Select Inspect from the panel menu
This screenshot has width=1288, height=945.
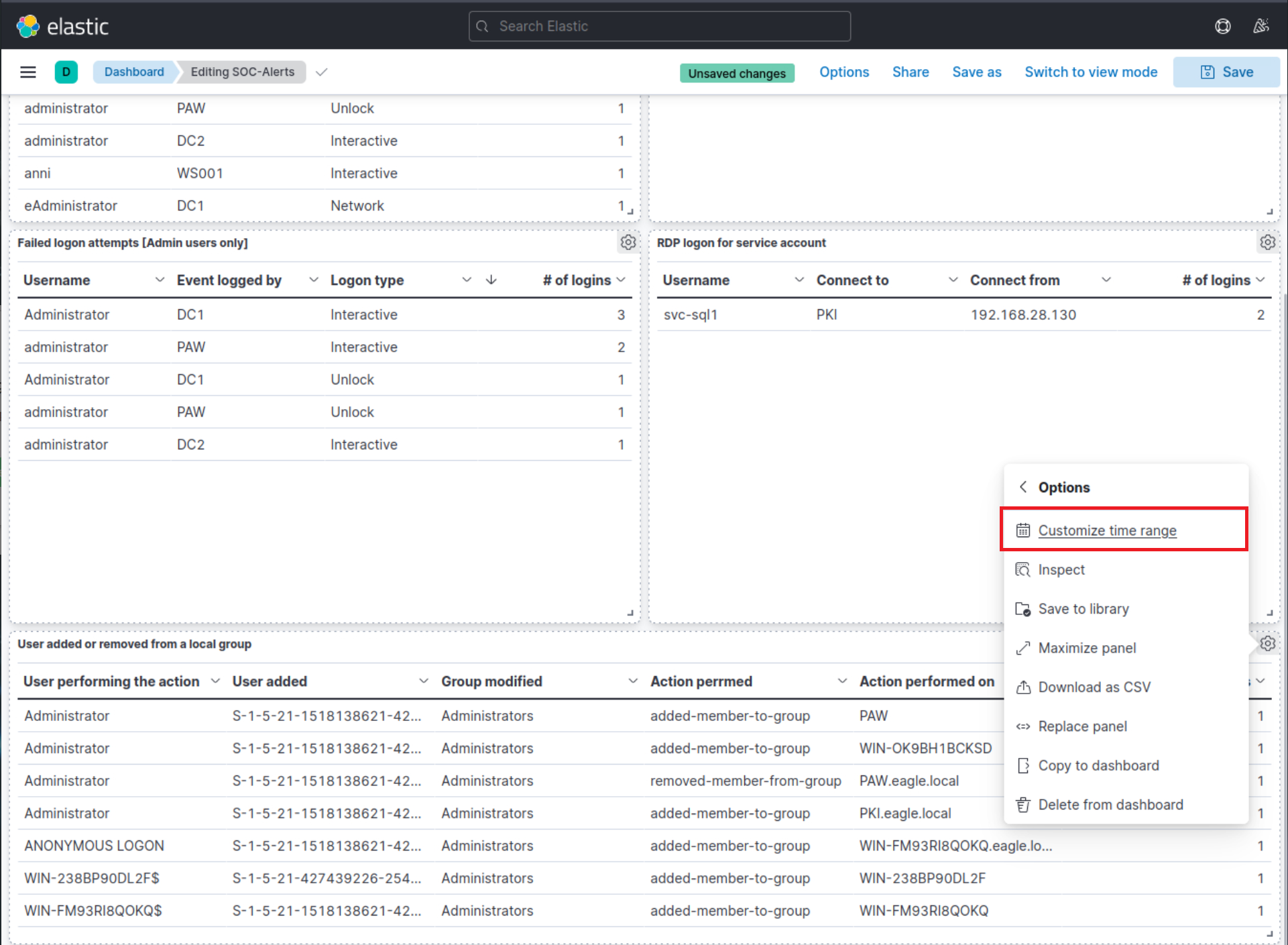pyautogui.click(x=1061, y=569)
